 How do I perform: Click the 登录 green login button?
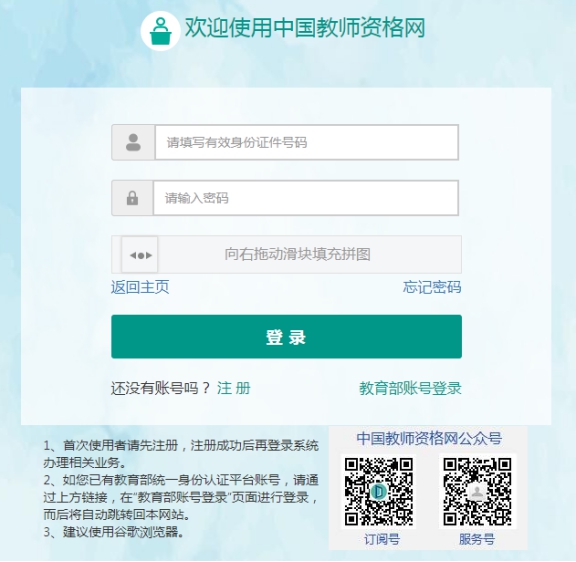pos(287,336)
